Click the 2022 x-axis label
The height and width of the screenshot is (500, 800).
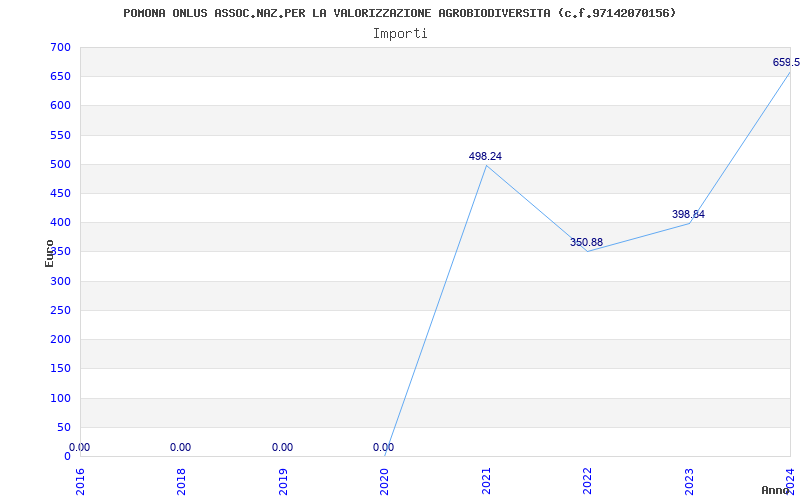click(x=588, y=482)
